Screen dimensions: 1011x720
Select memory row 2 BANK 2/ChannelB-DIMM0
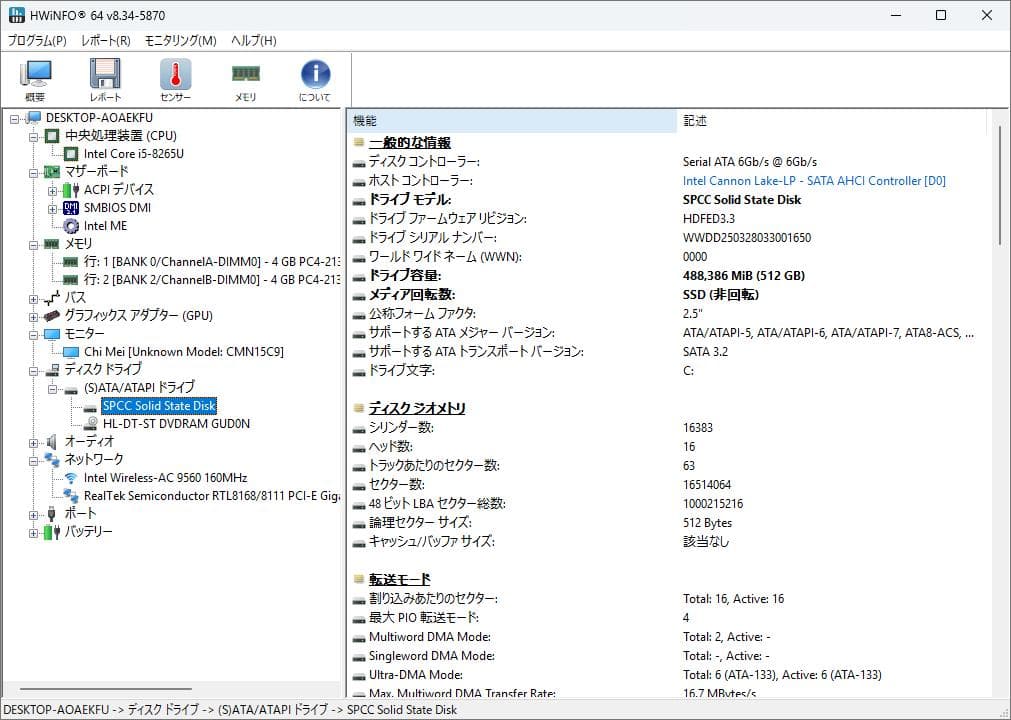(x=211, y=280)
